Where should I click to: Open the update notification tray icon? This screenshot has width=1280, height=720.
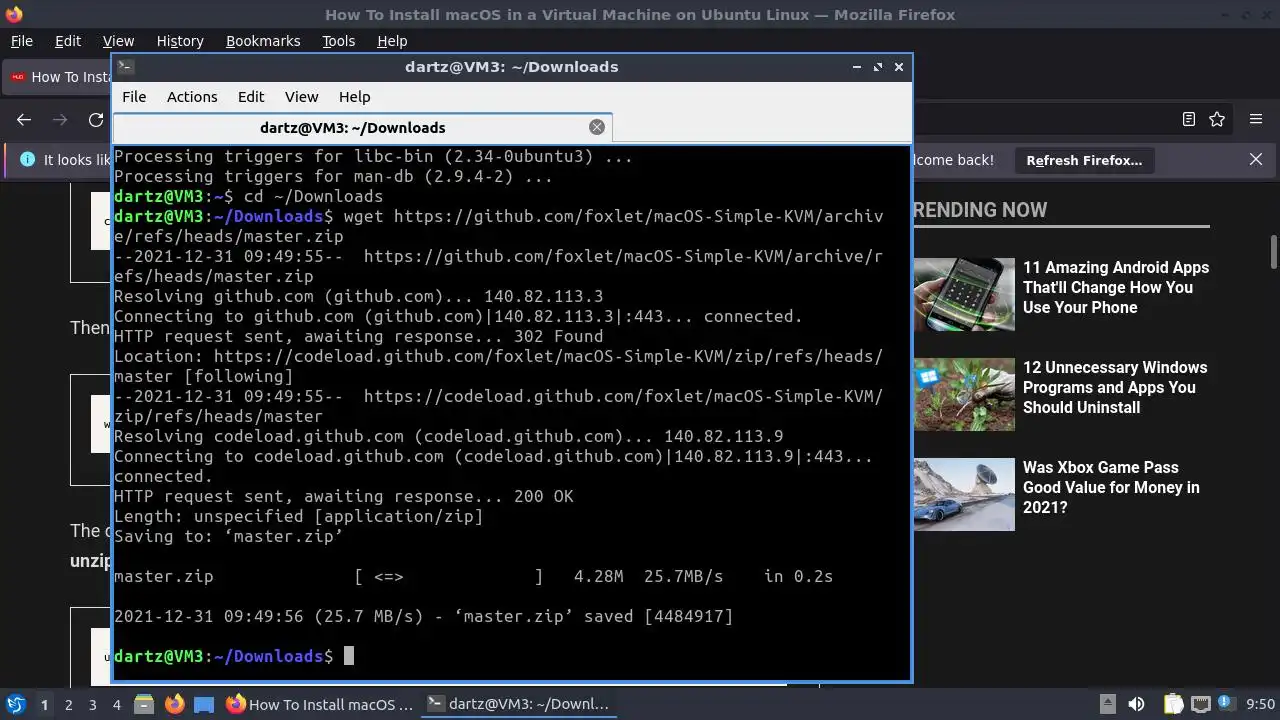(x=1225, y=704)
